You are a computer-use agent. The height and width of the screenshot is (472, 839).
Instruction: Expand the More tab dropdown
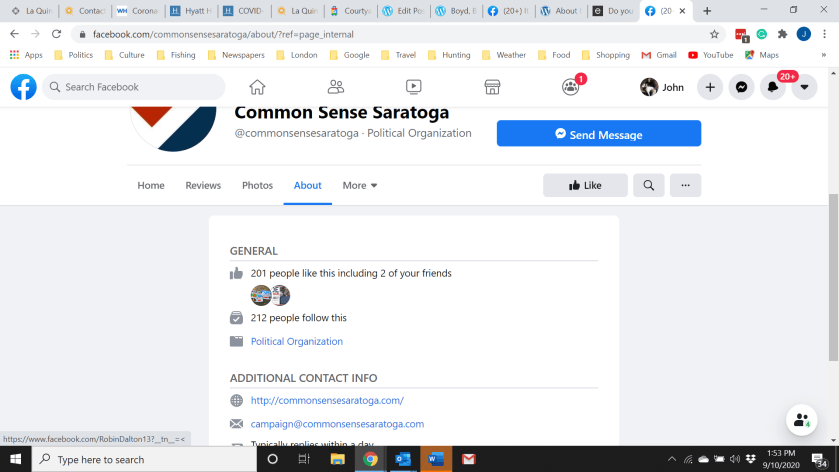(360, 185)
